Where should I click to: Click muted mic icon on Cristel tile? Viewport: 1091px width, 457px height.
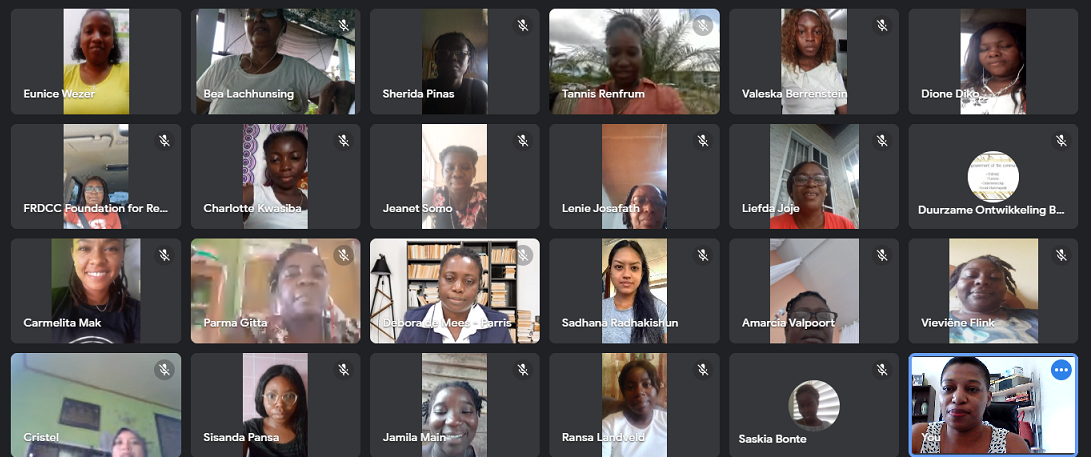[x=164, y=370]
